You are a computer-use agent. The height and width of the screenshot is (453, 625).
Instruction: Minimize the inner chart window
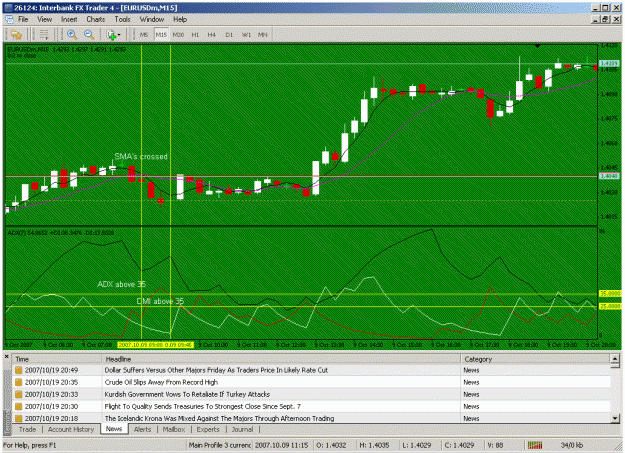point(596,19)
